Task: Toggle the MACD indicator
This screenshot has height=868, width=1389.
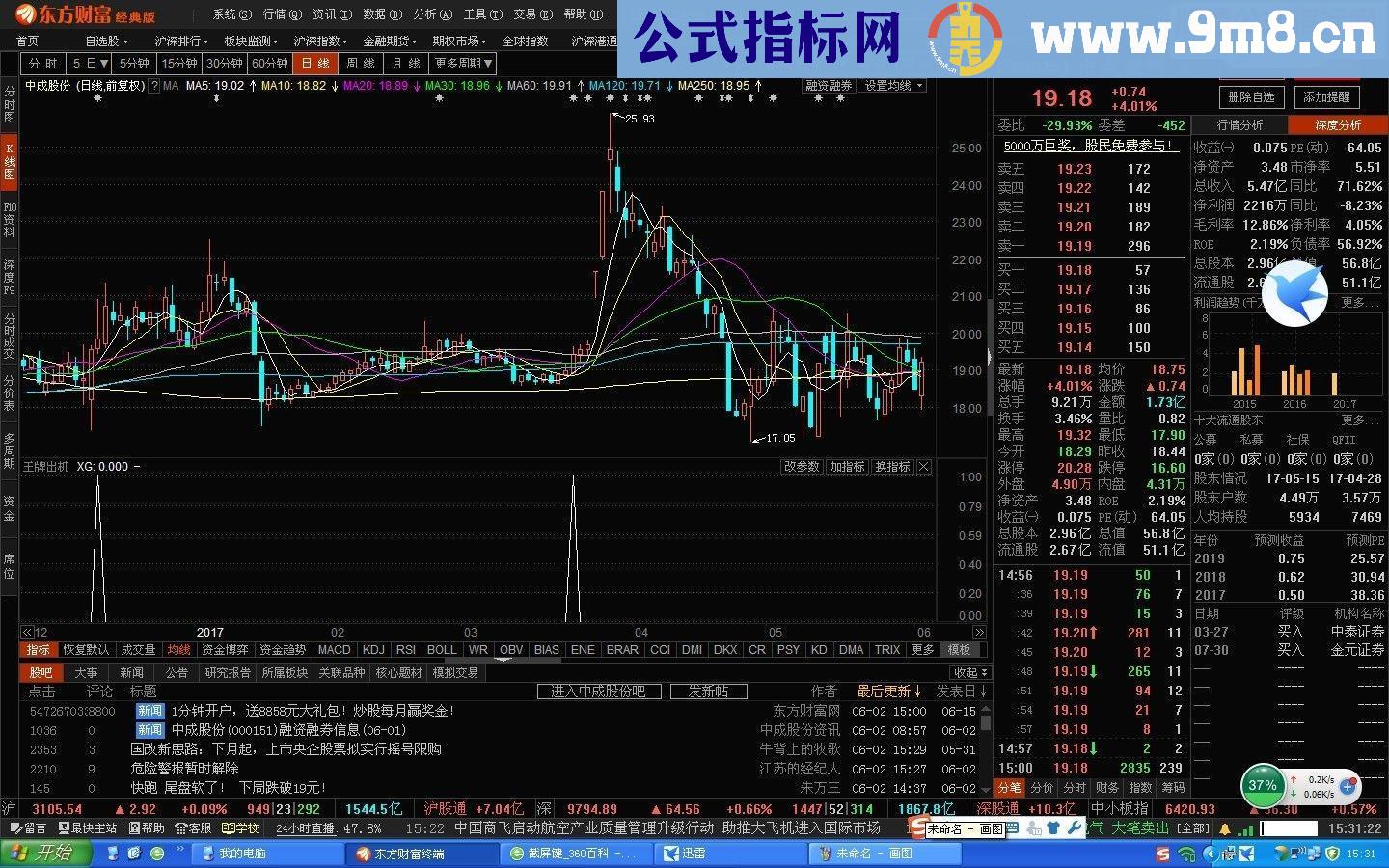Action: [335, 650]
